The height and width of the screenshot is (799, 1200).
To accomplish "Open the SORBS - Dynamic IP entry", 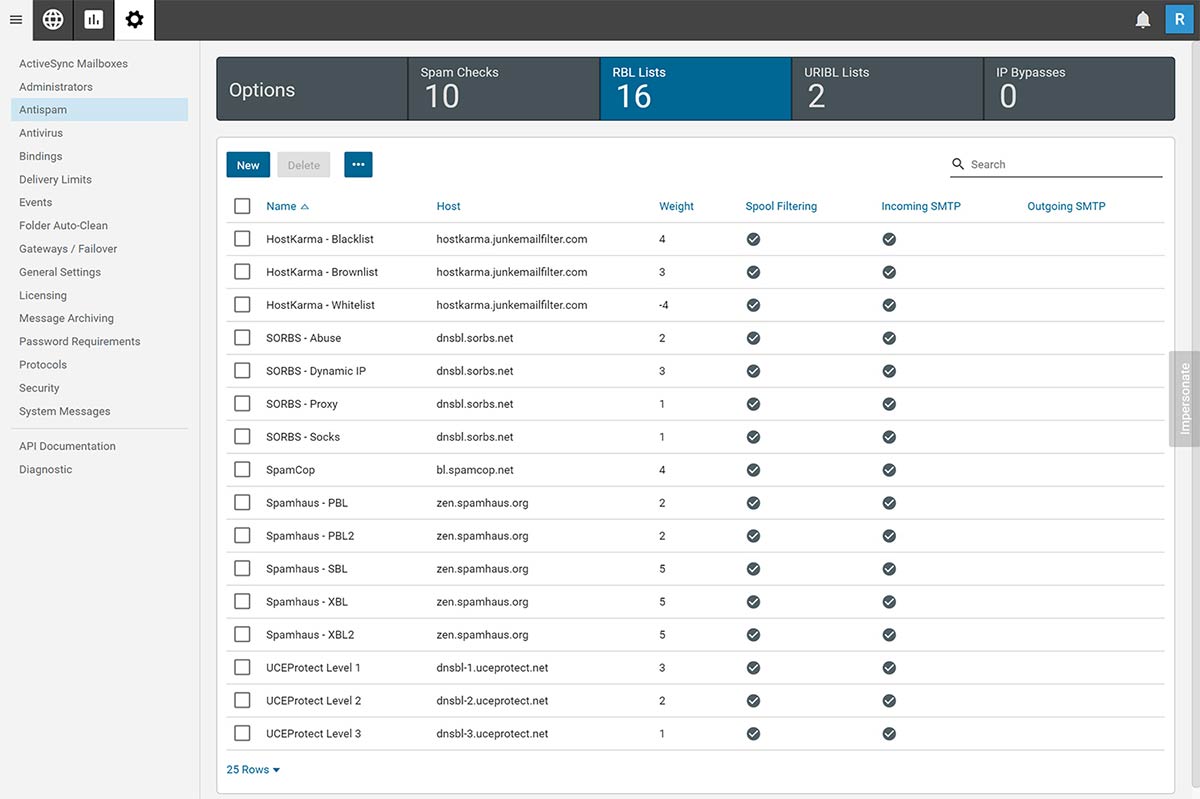I will (x=316, y=371).
